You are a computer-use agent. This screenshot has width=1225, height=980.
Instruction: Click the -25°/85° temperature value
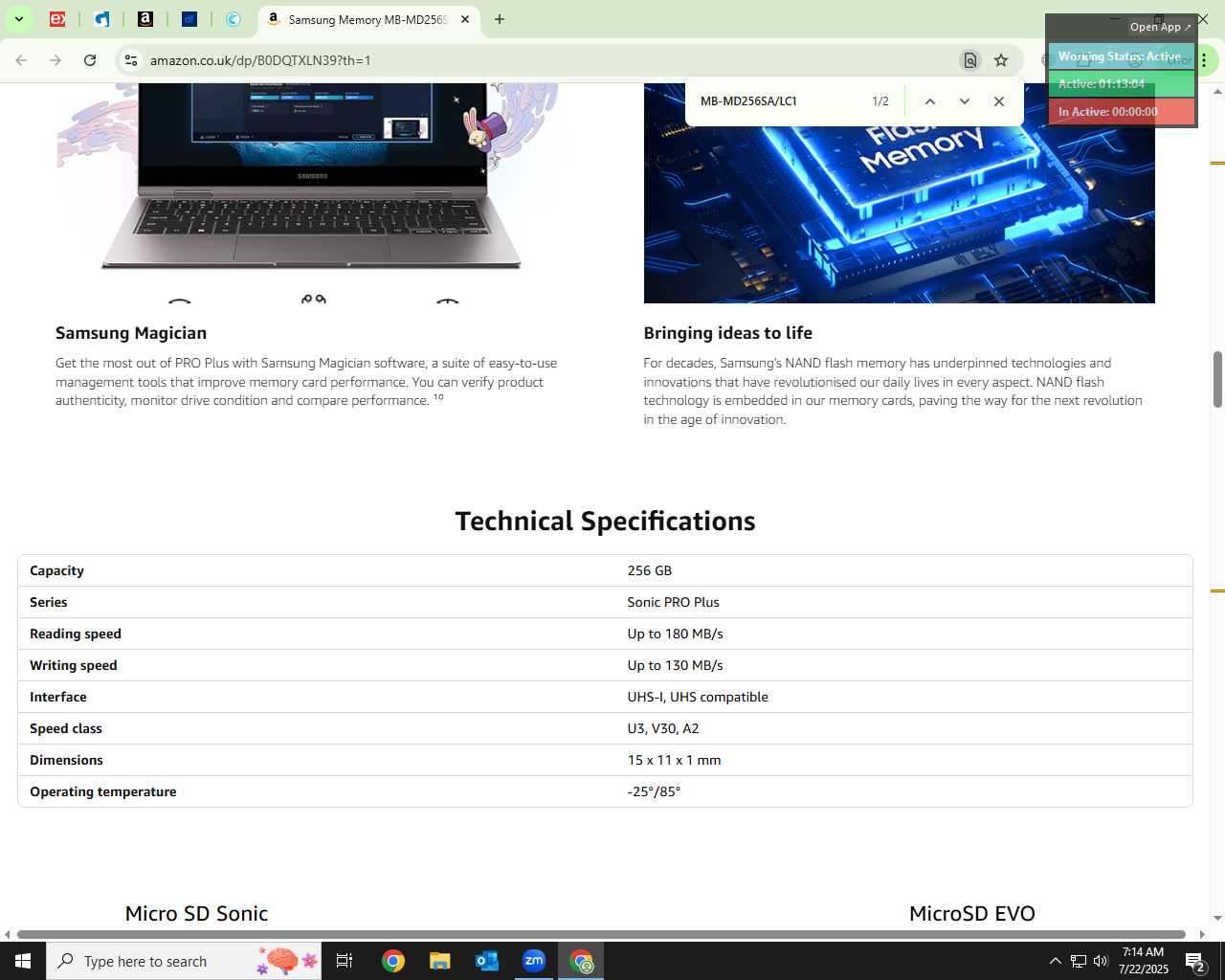point(654,791)
